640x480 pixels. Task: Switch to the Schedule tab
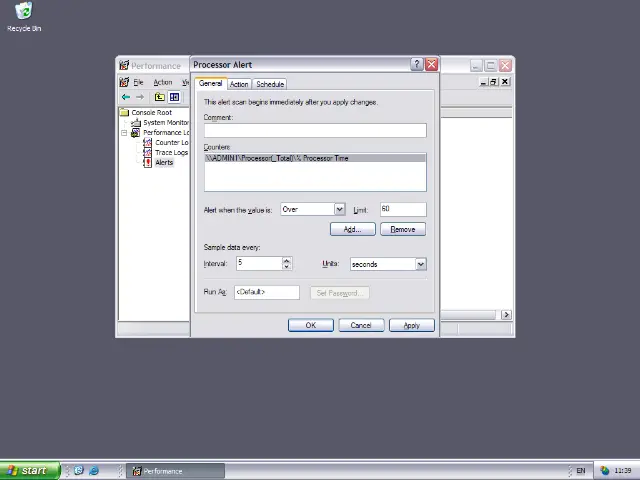[270, 84]
